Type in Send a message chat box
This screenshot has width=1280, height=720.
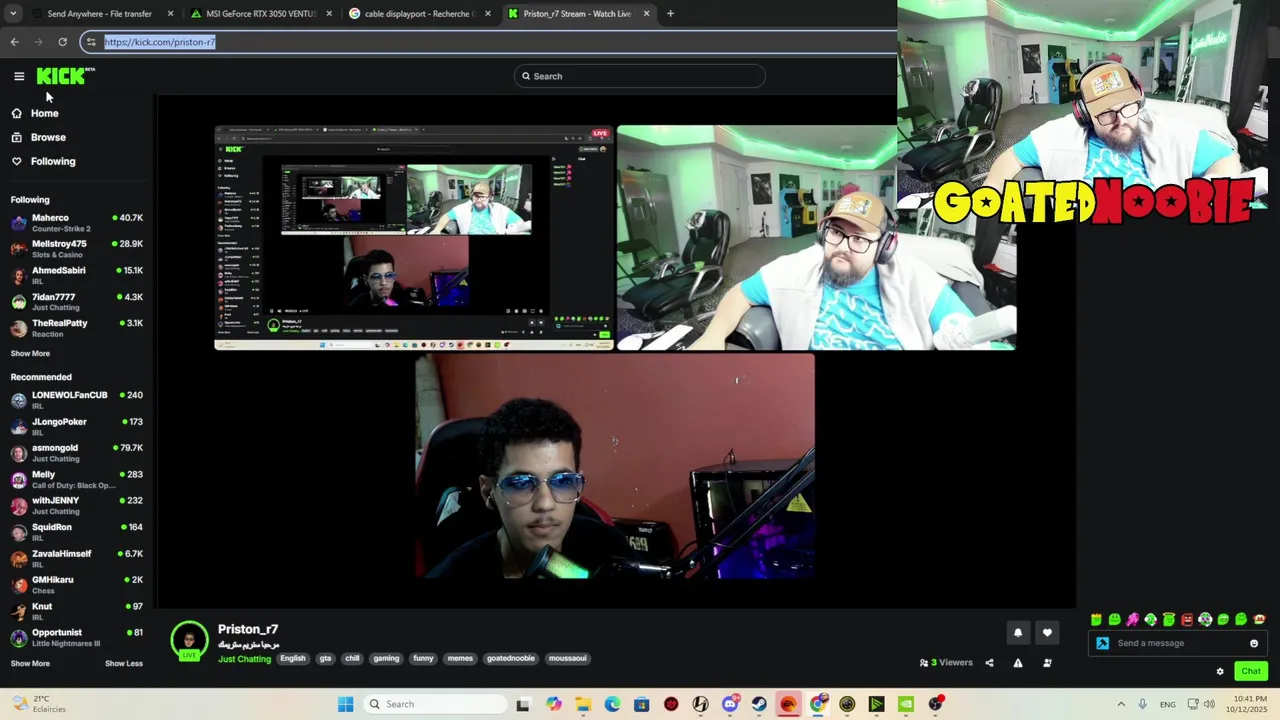[1178, 643]
